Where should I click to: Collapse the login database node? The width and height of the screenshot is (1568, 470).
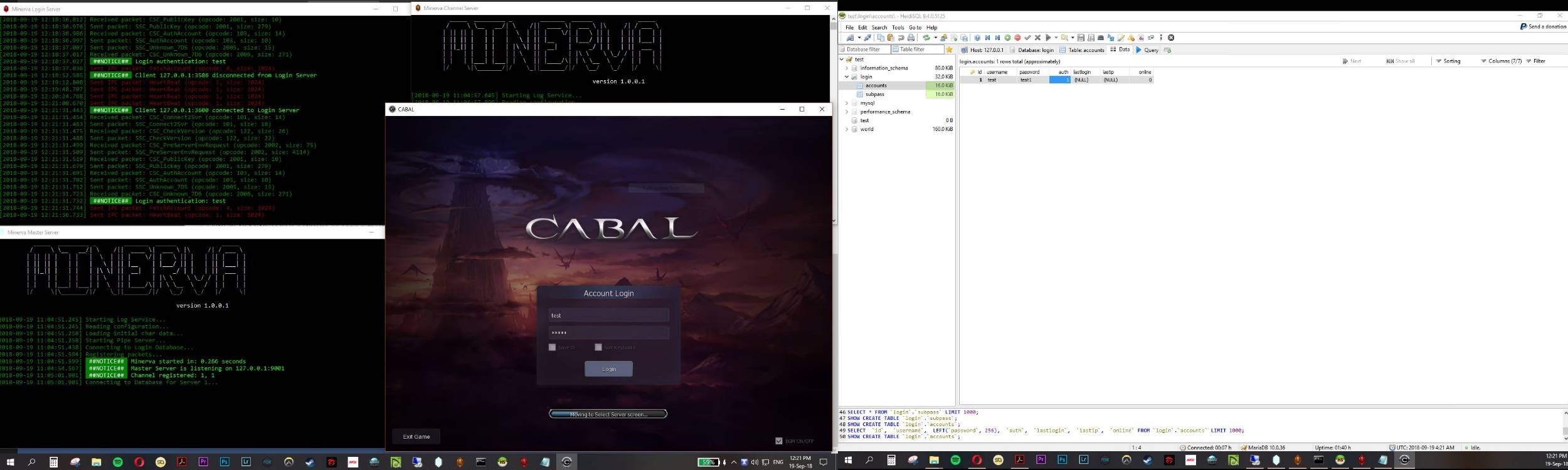[x=847, y=76]
